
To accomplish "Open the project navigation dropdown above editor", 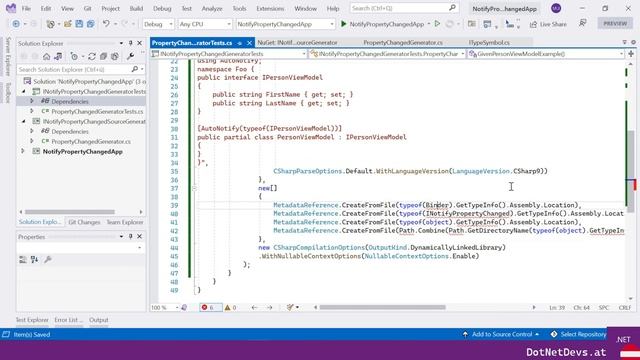I will click(229, 54).
